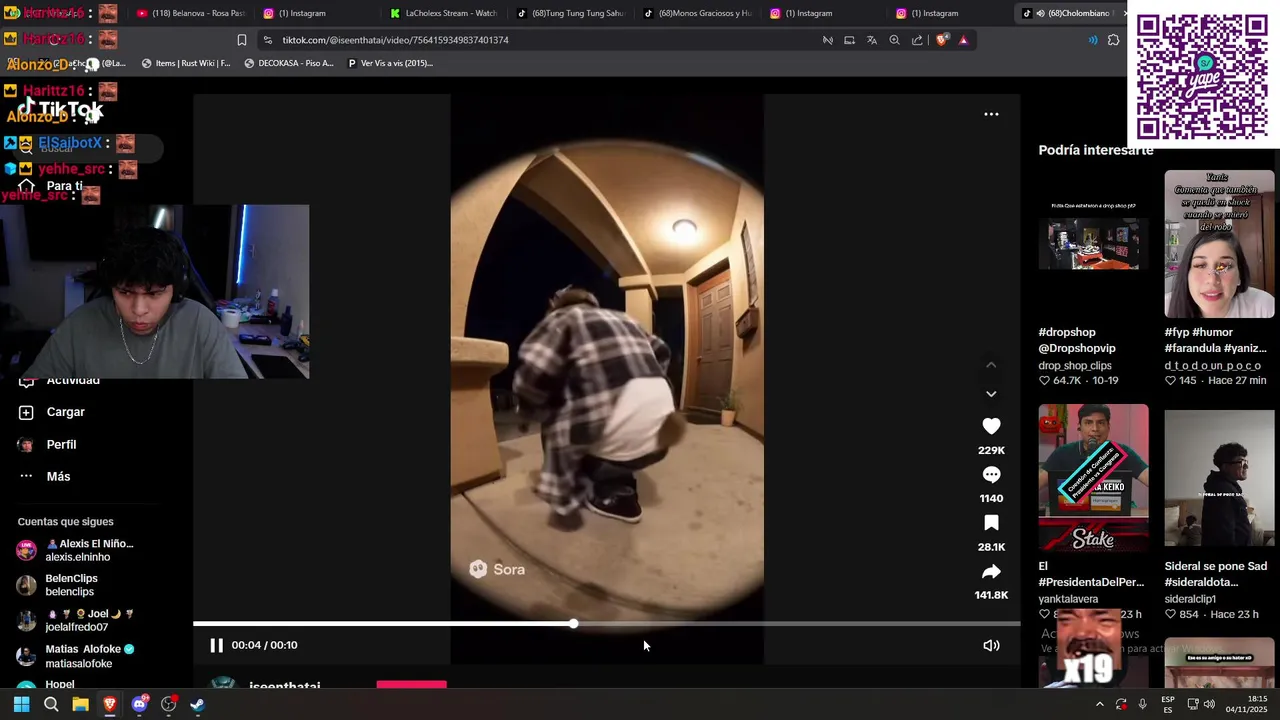The image size is (1280, 720).
Task: Click the Brave browser taskbar icon
Action: (110, 705)
